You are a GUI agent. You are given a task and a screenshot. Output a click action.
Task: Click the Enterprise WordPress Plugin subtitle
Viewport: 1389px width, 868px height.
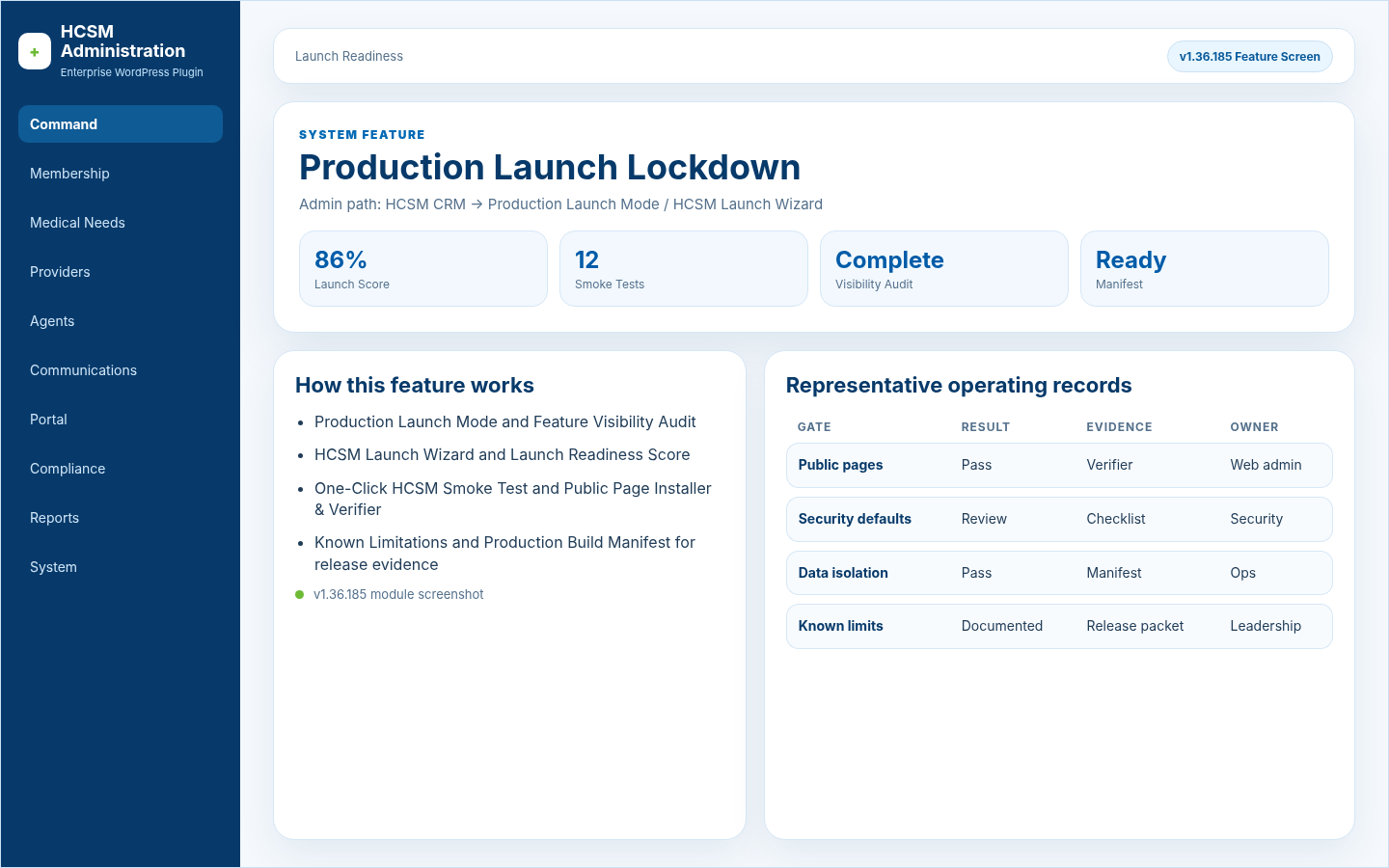coord(132,72)
